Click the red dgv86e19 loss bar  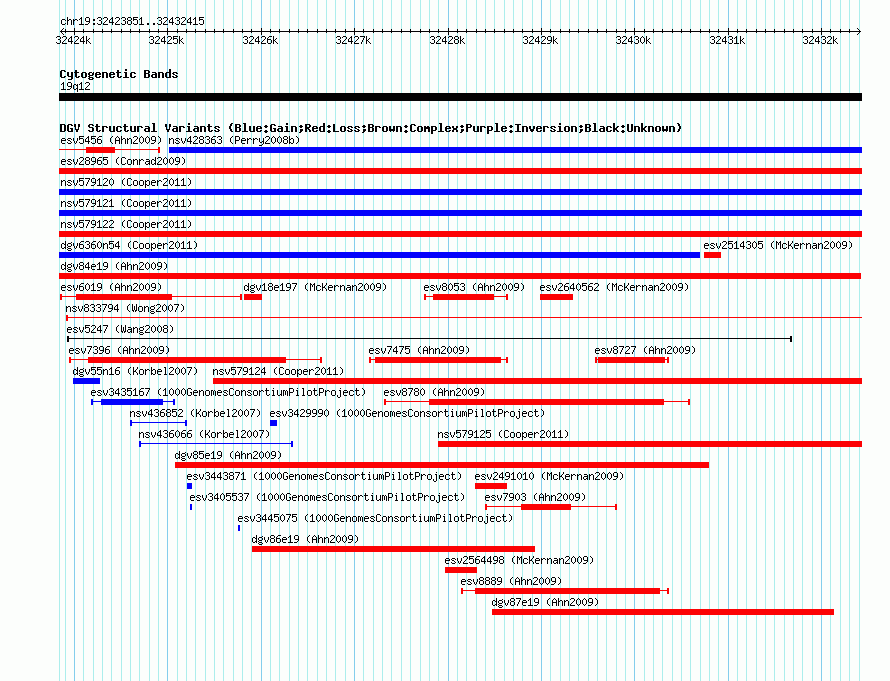(x=393, y=549)
